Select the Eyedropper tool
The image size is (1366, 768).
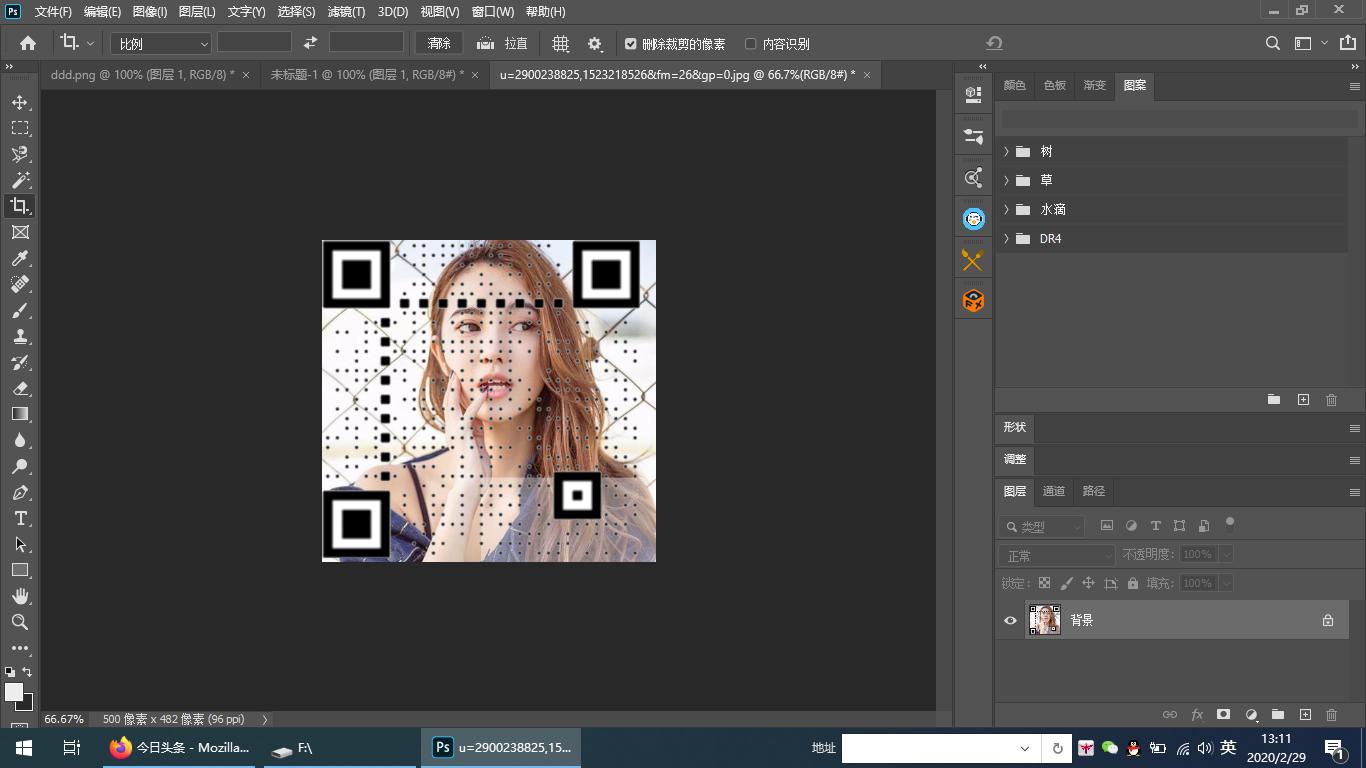click(20, 259)
